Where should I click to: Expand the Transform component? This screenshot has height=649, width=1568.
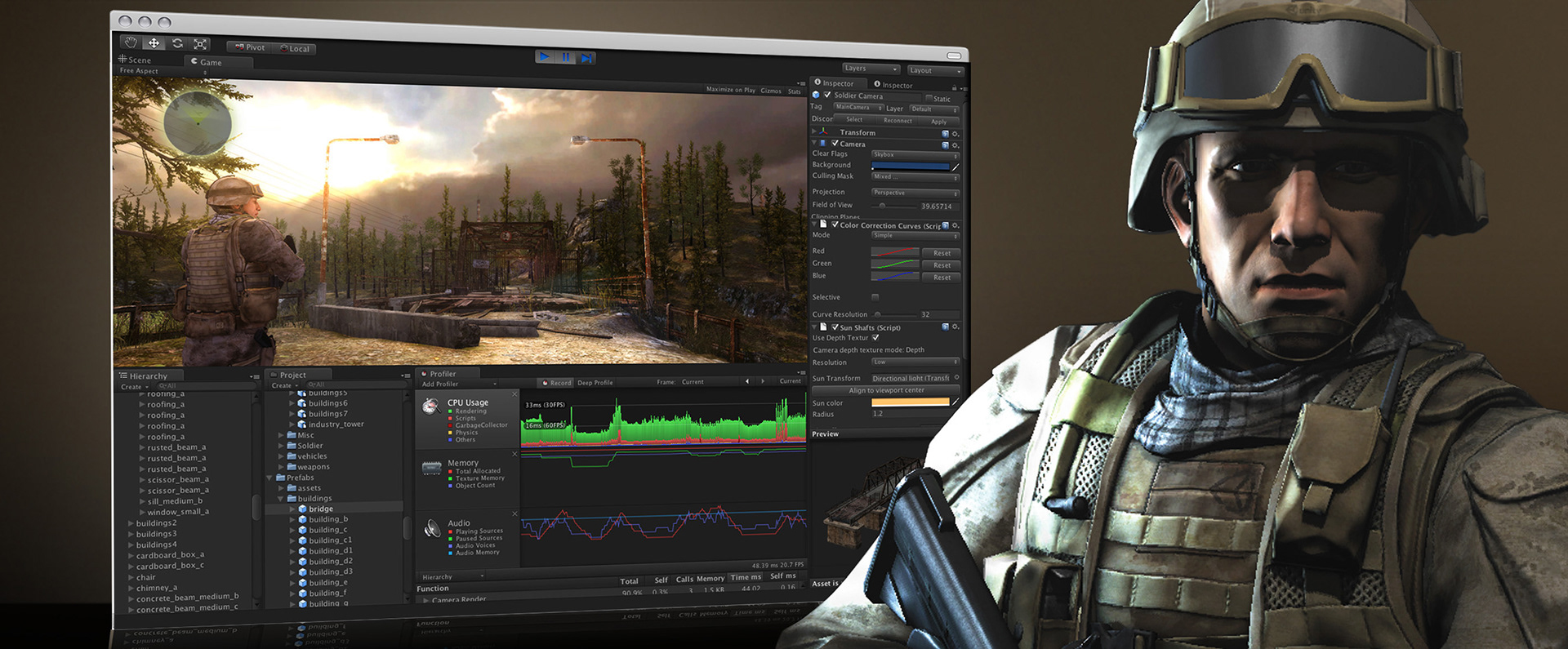pos(815,131)
